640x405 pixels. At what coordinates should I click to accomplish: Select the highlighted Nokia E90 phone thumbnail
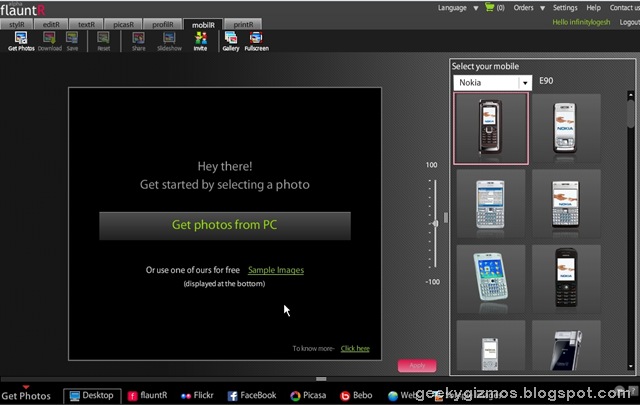coord(491,128)
